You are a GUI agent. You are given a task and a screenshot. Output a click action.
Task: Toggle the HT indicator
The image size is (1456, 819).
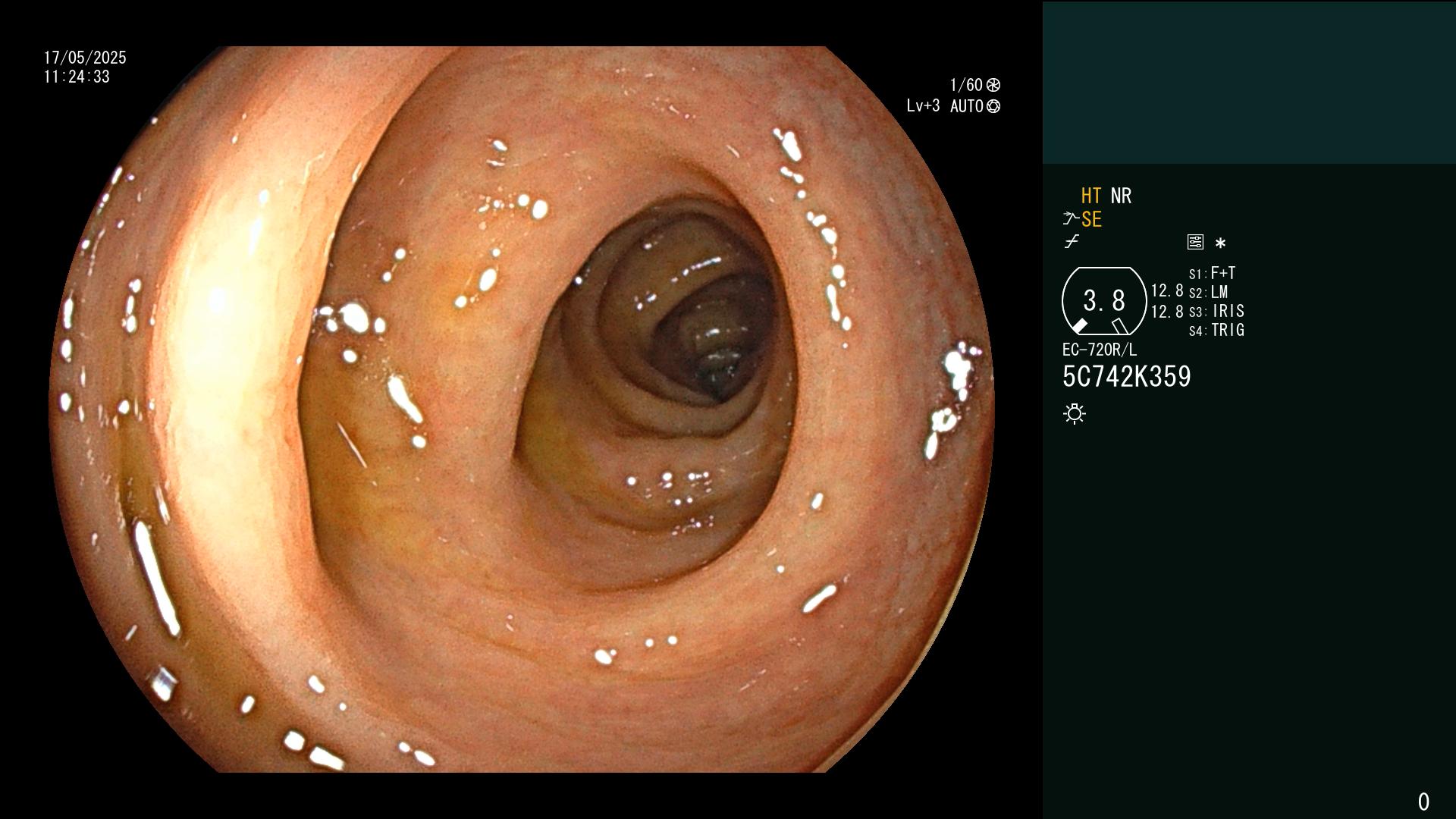click(x=1091, y=196)
